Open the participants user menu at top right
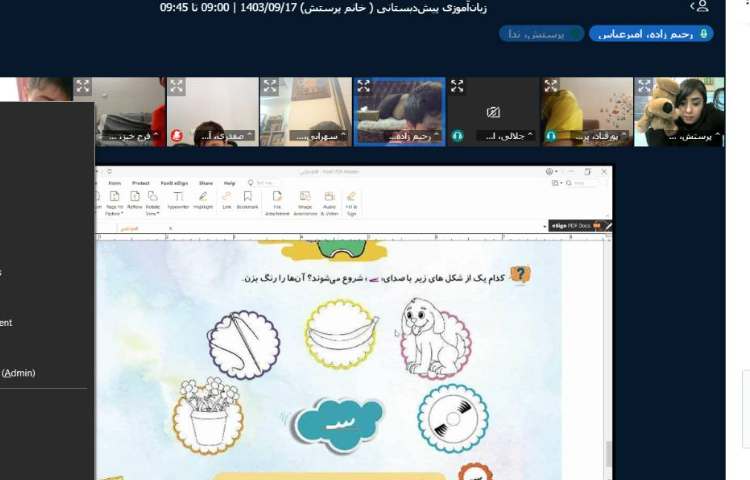Image resolution: width=750 pixels, height=480 pixels. pyautogui.click(x=699, y=6)
